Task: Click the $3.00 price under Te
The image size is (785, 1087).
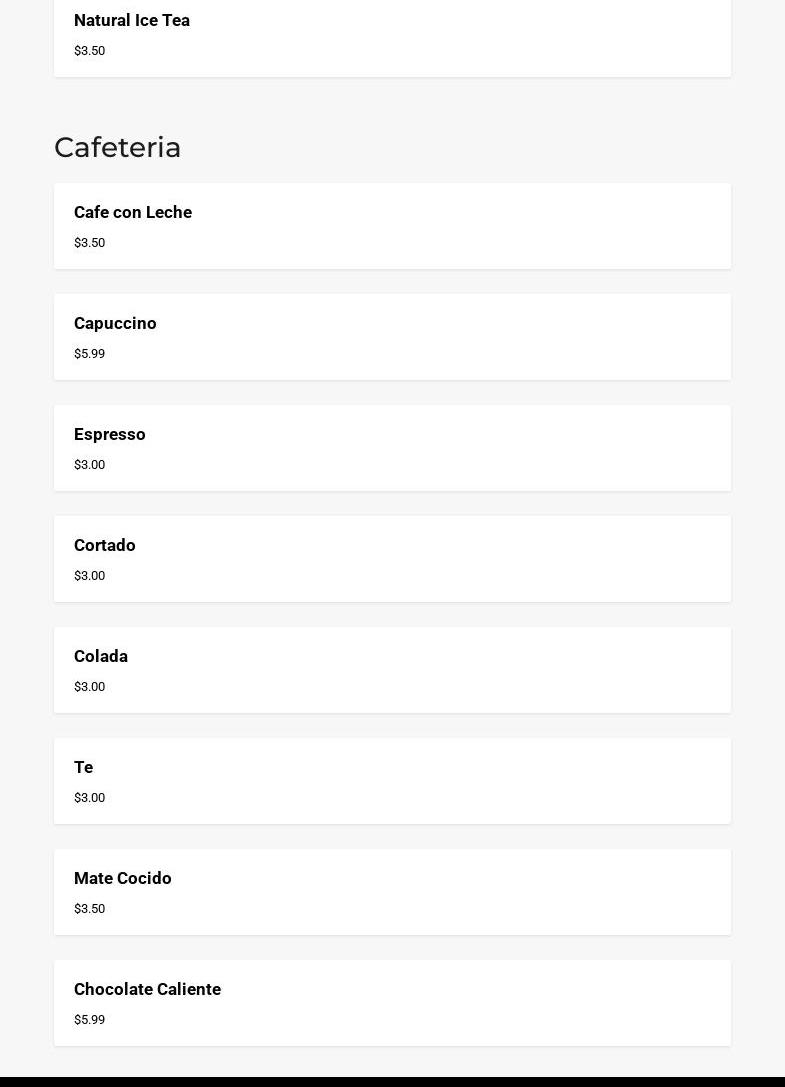Action: [89, 797]
